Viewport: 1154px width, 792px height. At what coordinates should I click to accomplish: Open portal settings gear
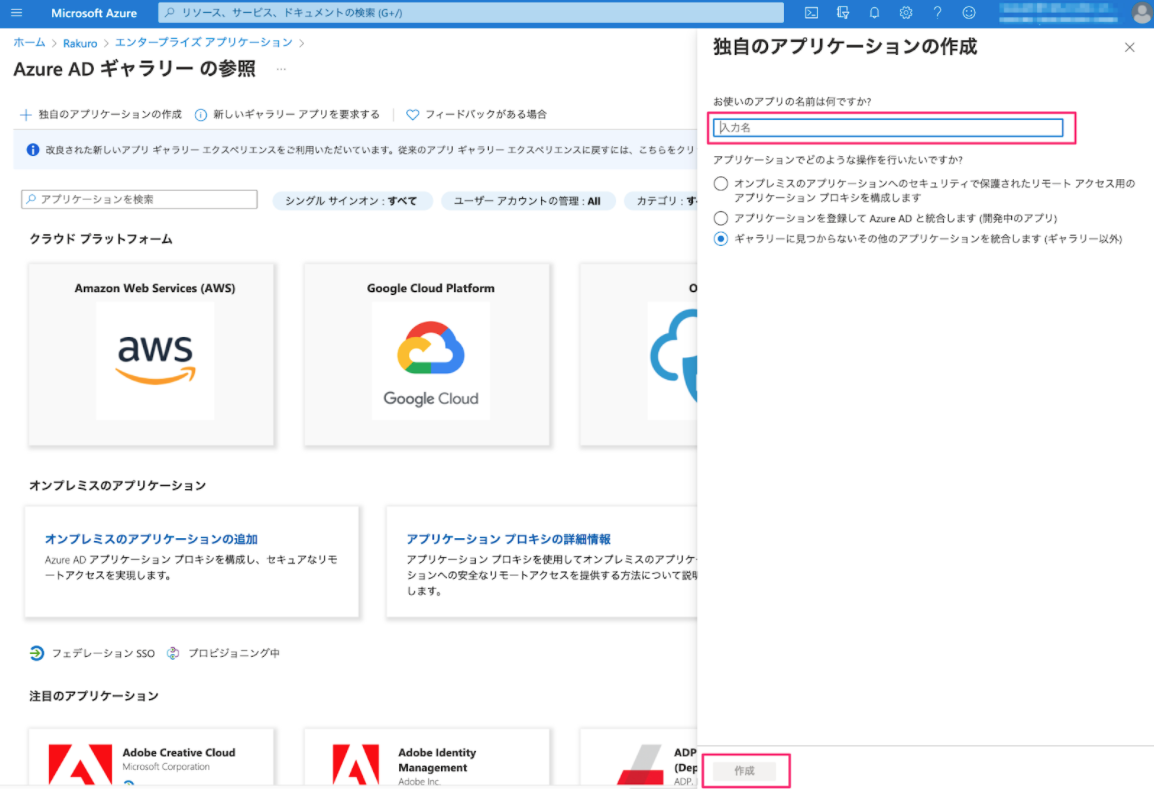pyautogui.click(x=906, y=13)
